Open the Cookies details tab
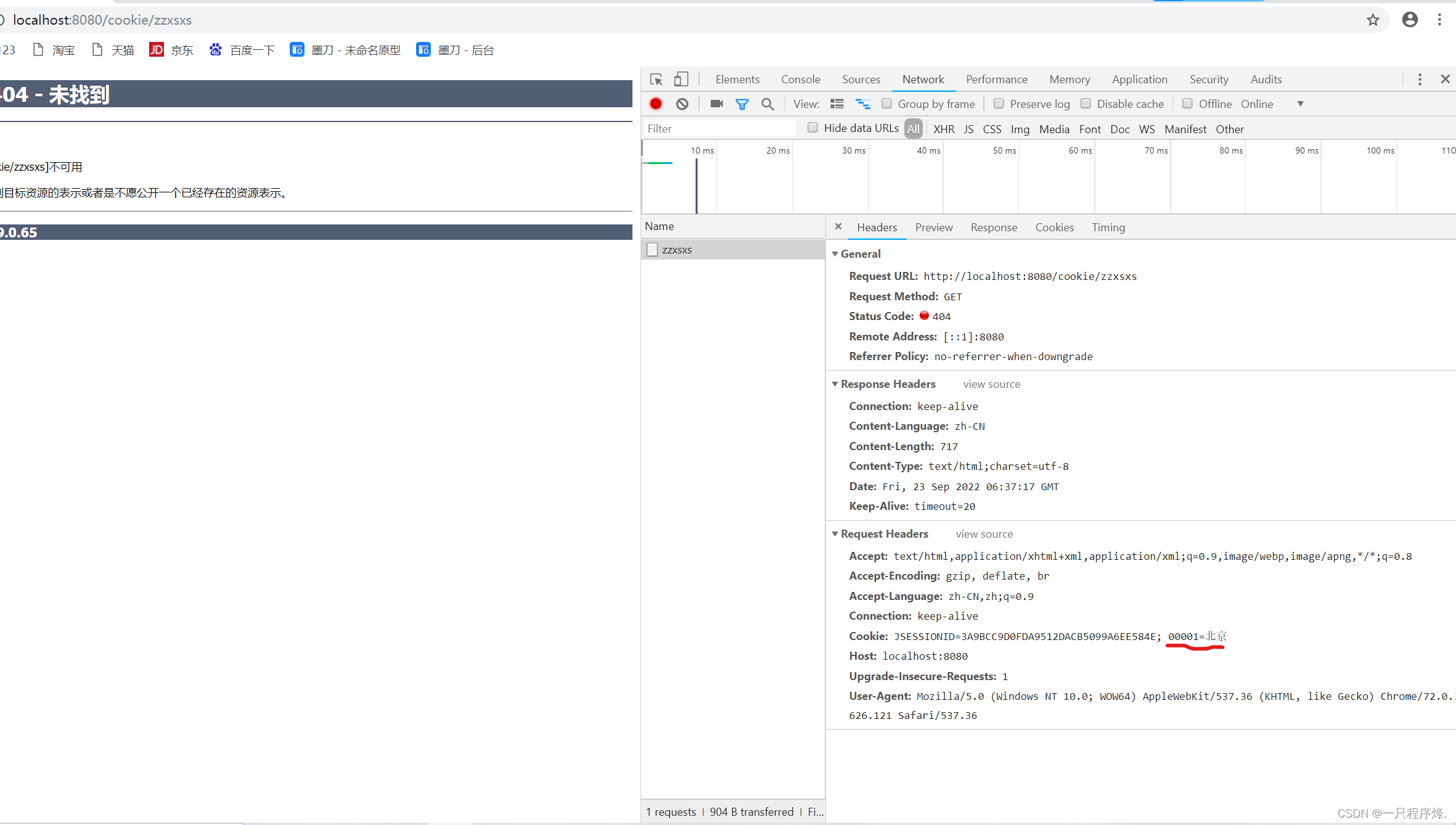The height and width of the screenshot is (825, 1456). [x=1054, y=228]
